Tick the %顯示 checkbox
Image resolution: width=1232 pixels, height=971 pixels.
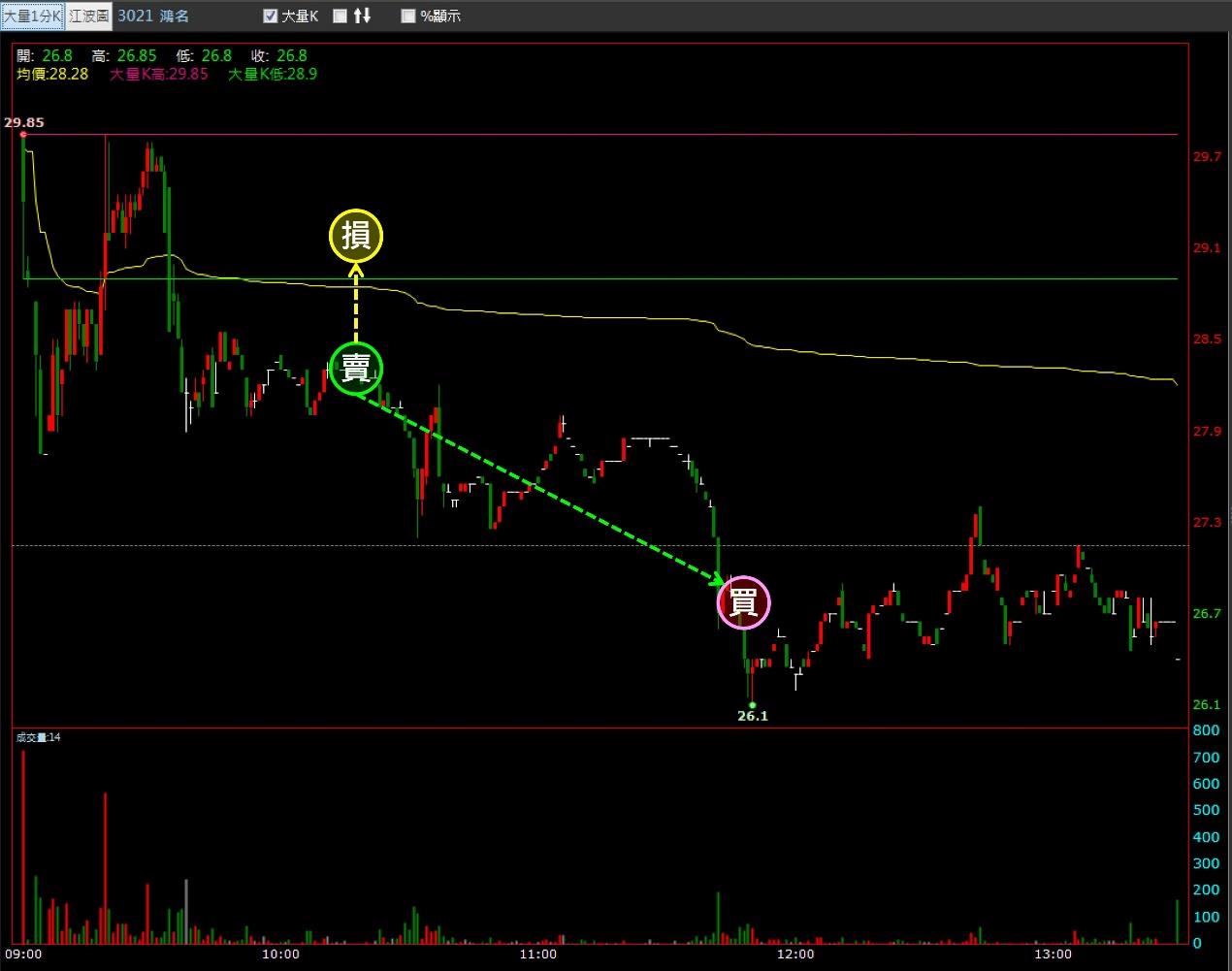(x=408, y=16)
